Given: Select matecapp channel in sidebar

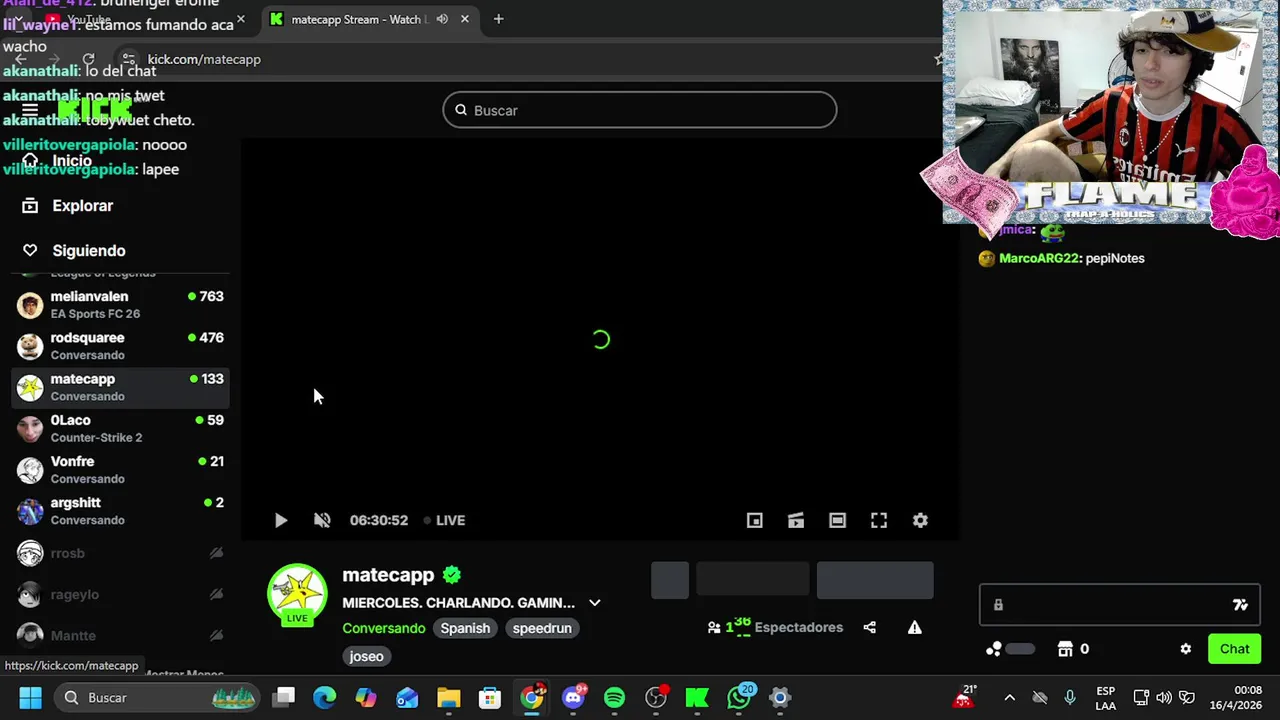Looking at the screenshot, I should (x=120, y=387).
